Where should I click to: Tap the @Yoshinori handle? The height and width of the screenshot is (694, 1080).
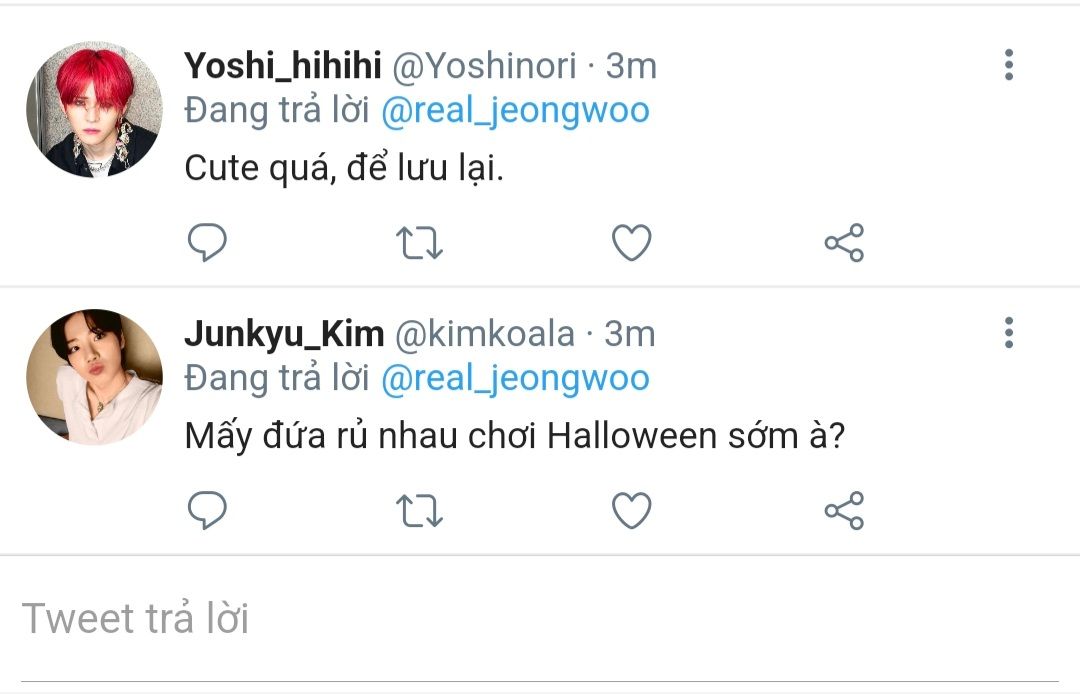[485, 66]
